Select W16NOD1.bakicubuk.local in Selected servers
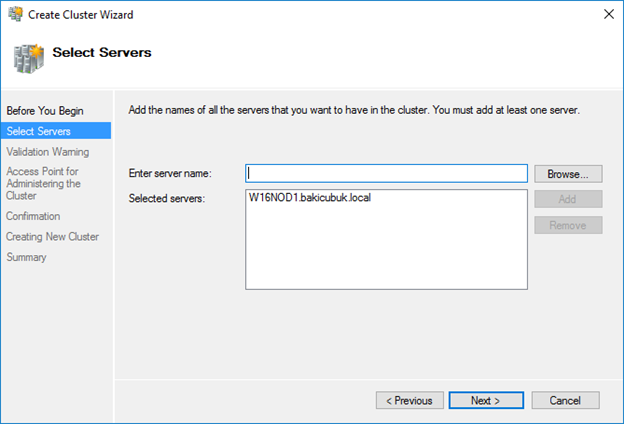 click(x=310, y=197)
